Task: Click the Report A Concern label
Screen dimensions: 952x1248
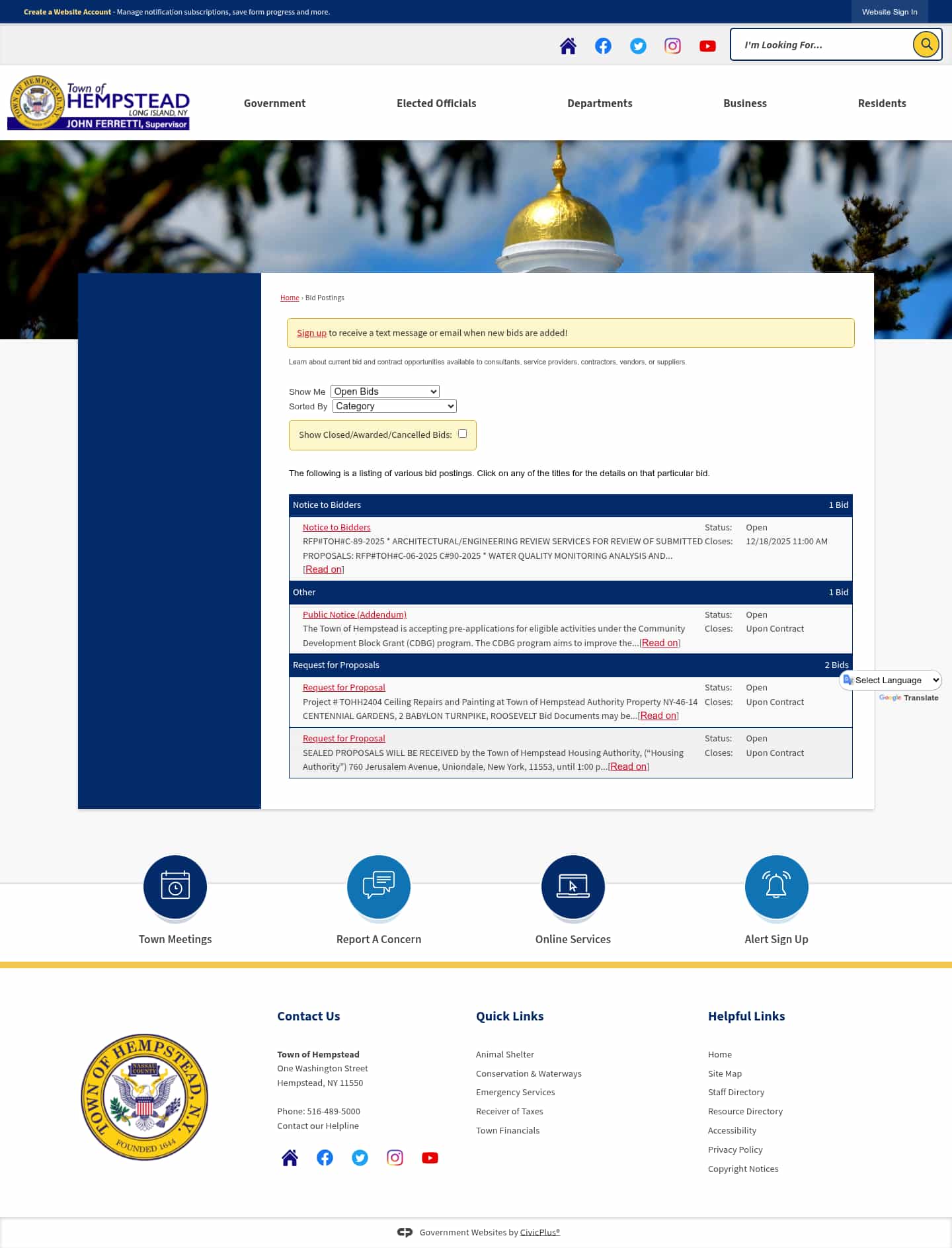Action: (379, 939)
